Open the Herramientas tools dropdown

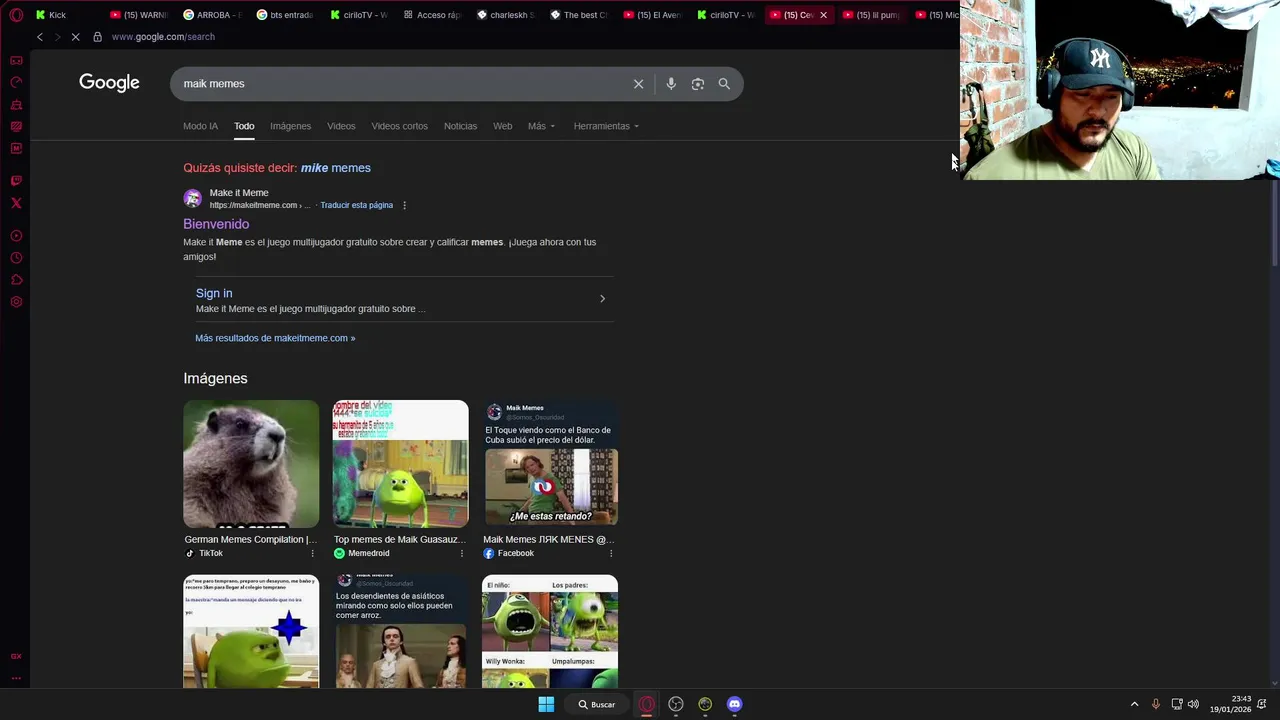pos(606,126)
